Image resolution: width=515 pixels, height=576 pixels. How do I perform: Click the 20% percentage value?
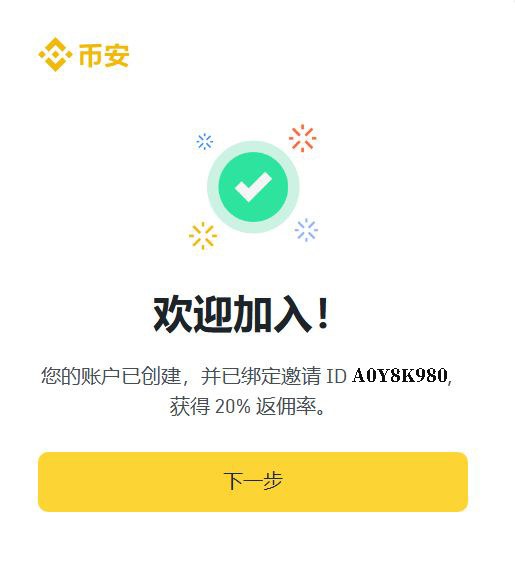click(x=233, y=407)
